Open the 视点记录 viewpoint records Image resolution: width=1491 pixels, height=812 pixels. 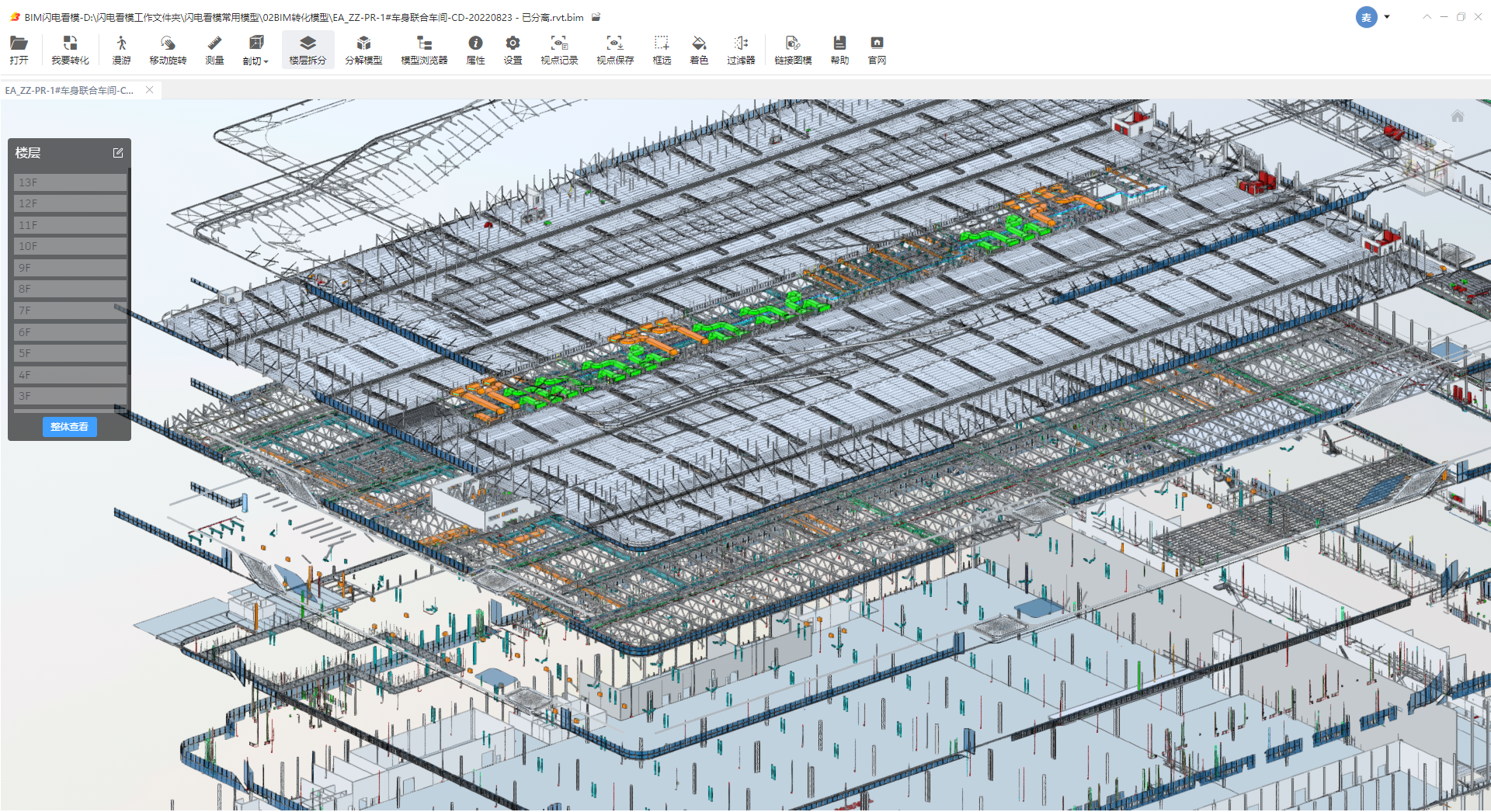click(x=559, y=50)
